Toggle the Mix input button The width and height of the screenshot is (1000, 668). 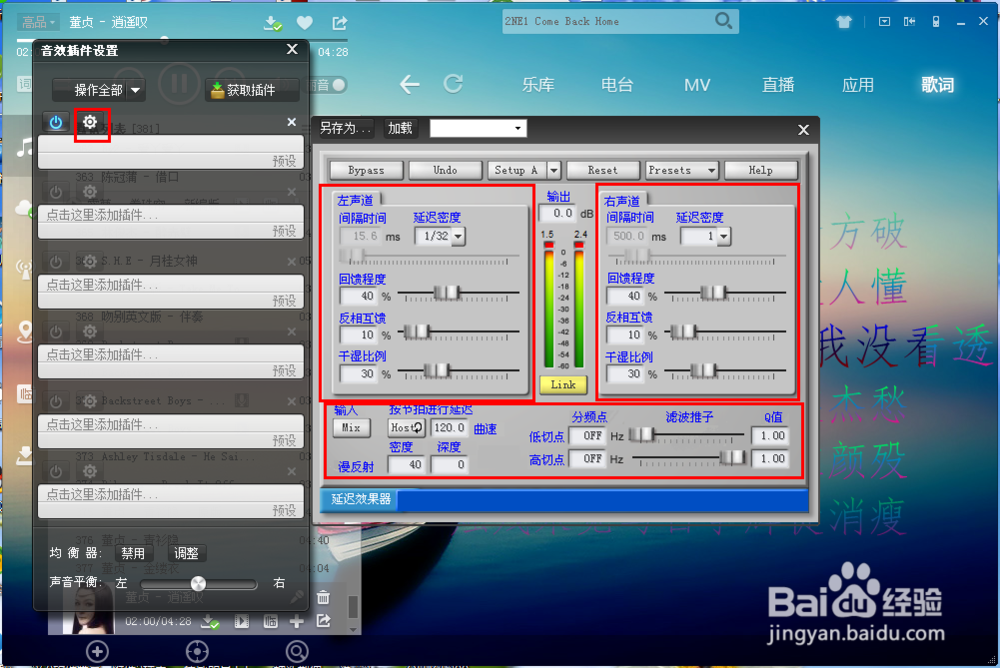click(351, 427)
